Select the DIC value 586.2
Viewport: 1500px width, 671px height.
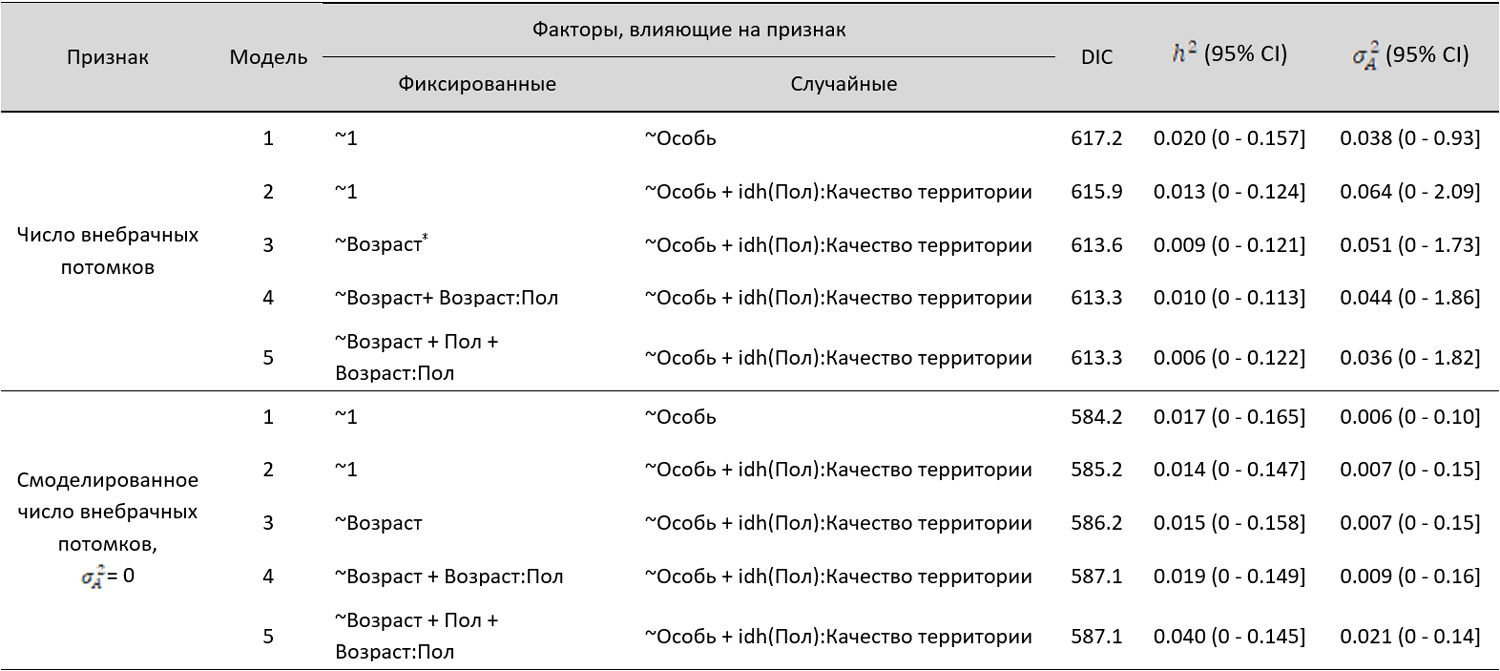coord(1097,523)
